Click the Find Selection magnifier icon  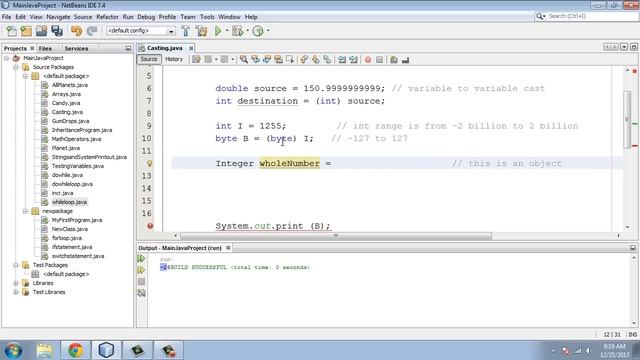(x=244, y=60)
